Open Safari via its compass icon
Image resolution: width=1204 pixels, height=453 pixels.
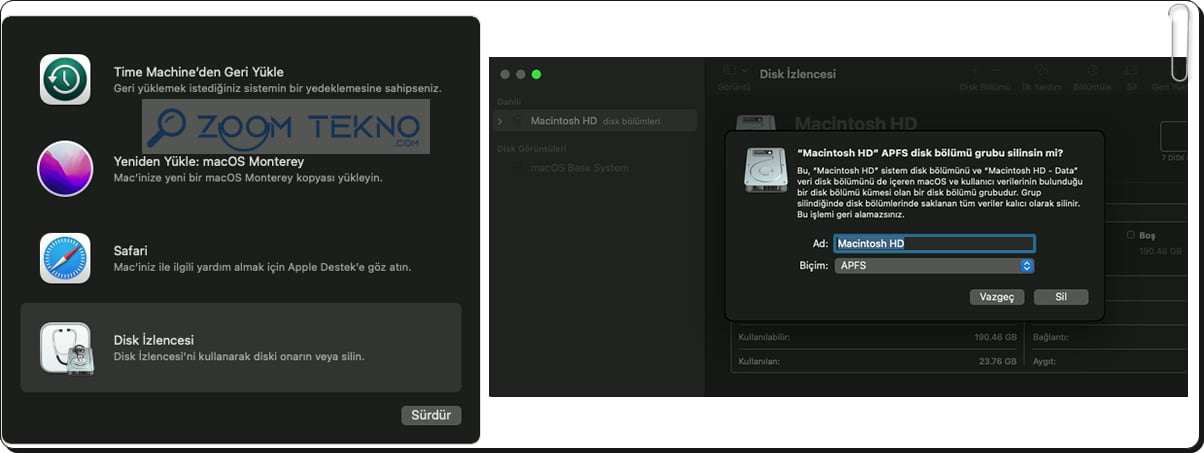tap(65, 258)
